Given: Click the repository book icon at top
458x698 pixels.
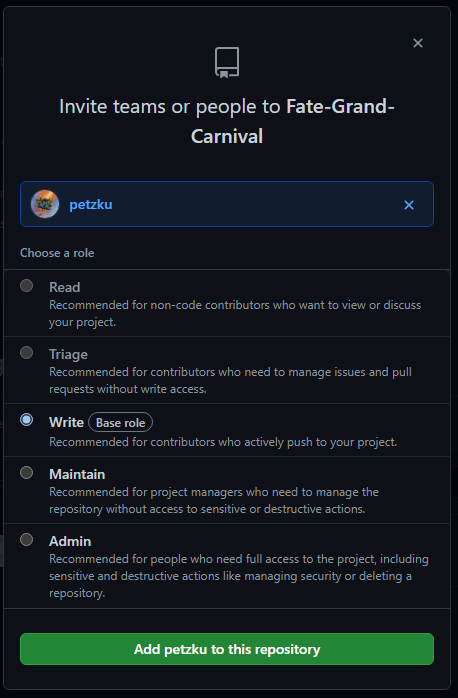Looking at the screenshot, I should tap(227, 63).
